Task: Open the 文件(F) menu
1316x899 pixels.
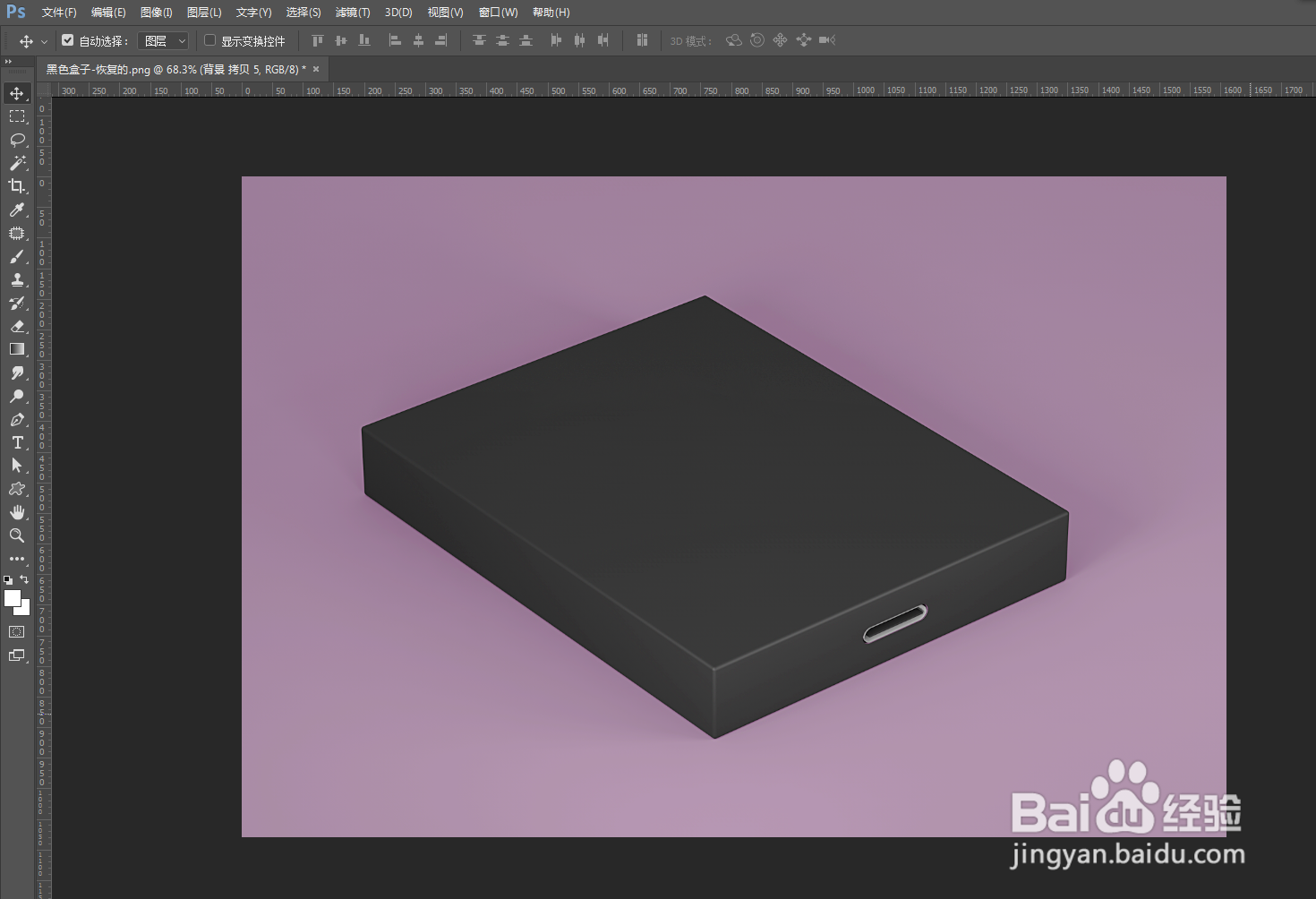Action: pos(59,13)
